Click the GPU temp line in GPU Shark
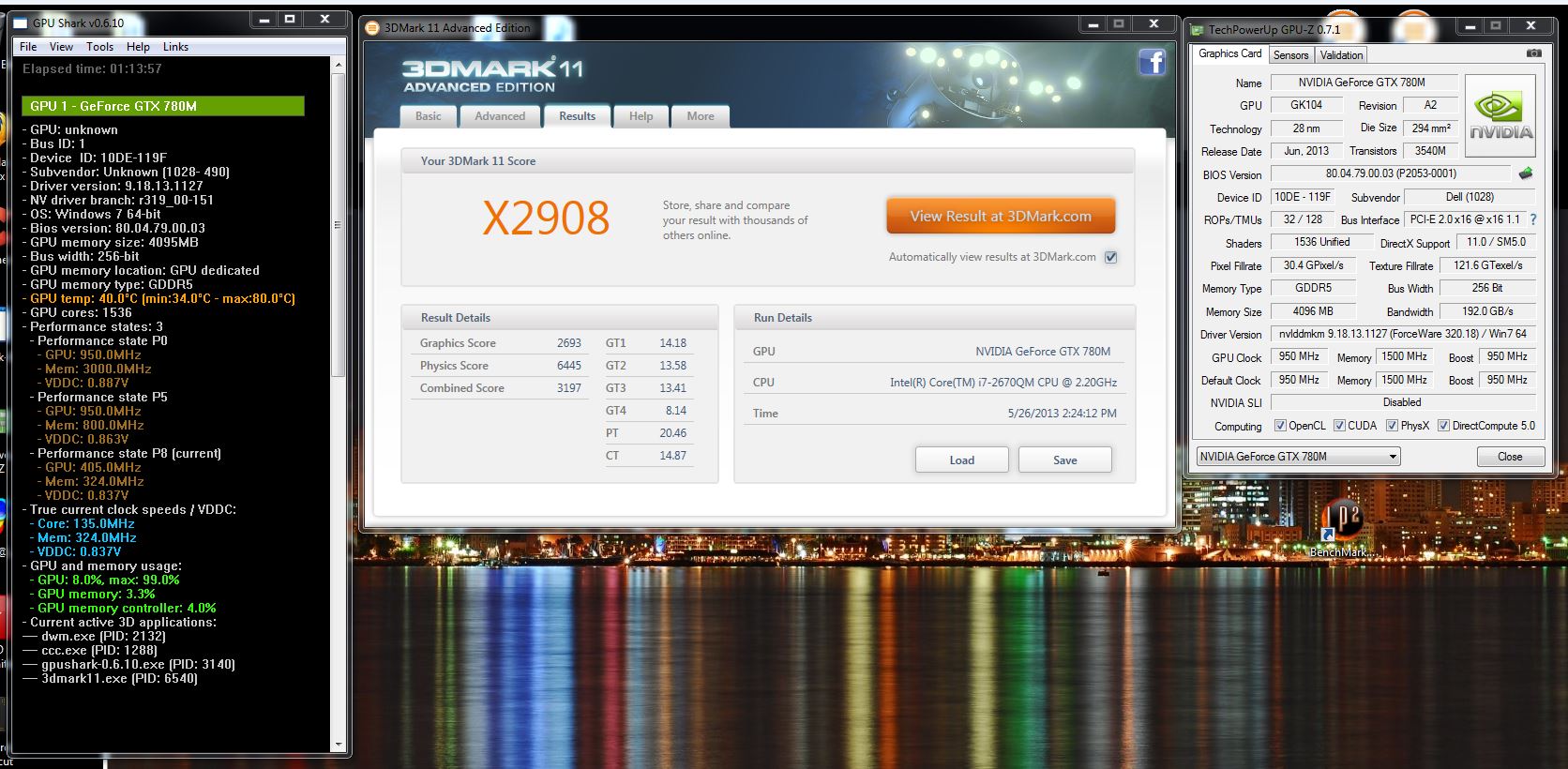The width and height of the screenshot is (1568, 769). (159, 298)
